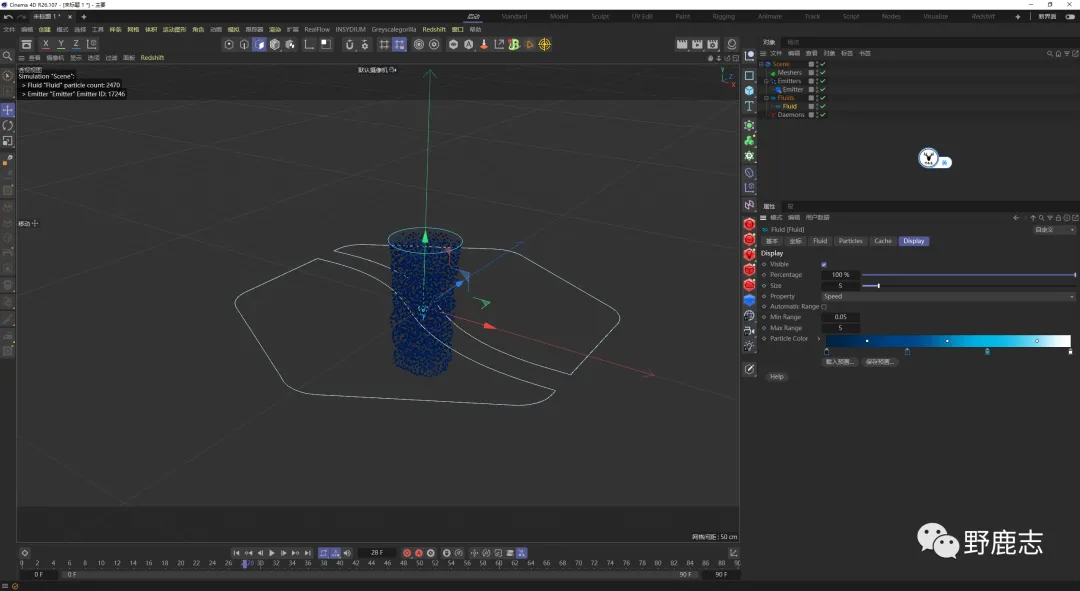The width and height of the screenshot is (1080, 591).
Task: Click the Play forward button in timeline
Action: point(271,553)
